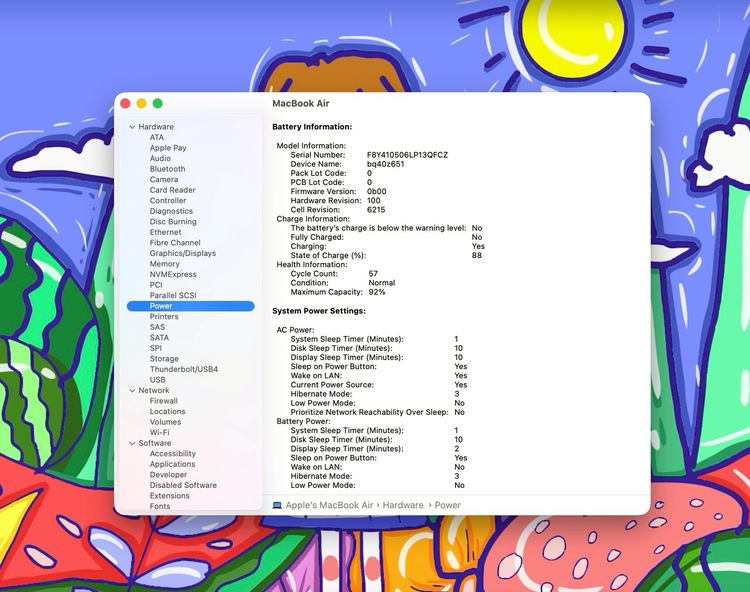Click the battery Serial Number value
The image size is (750, 592).
tap(407, 155)
